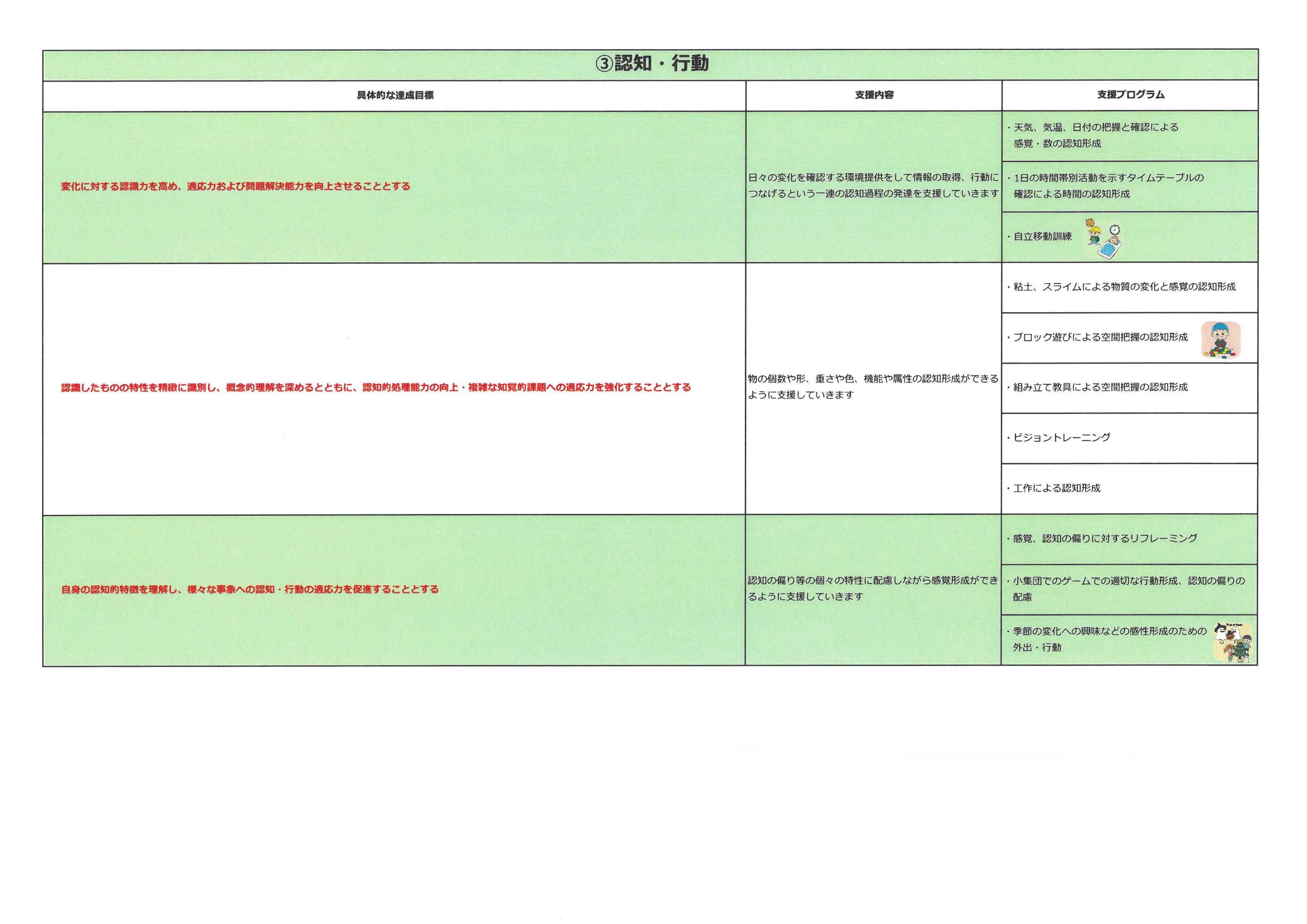
Task: Click the red goal text starting 自身の認知的特徴
Action: (x=250, y=589)
